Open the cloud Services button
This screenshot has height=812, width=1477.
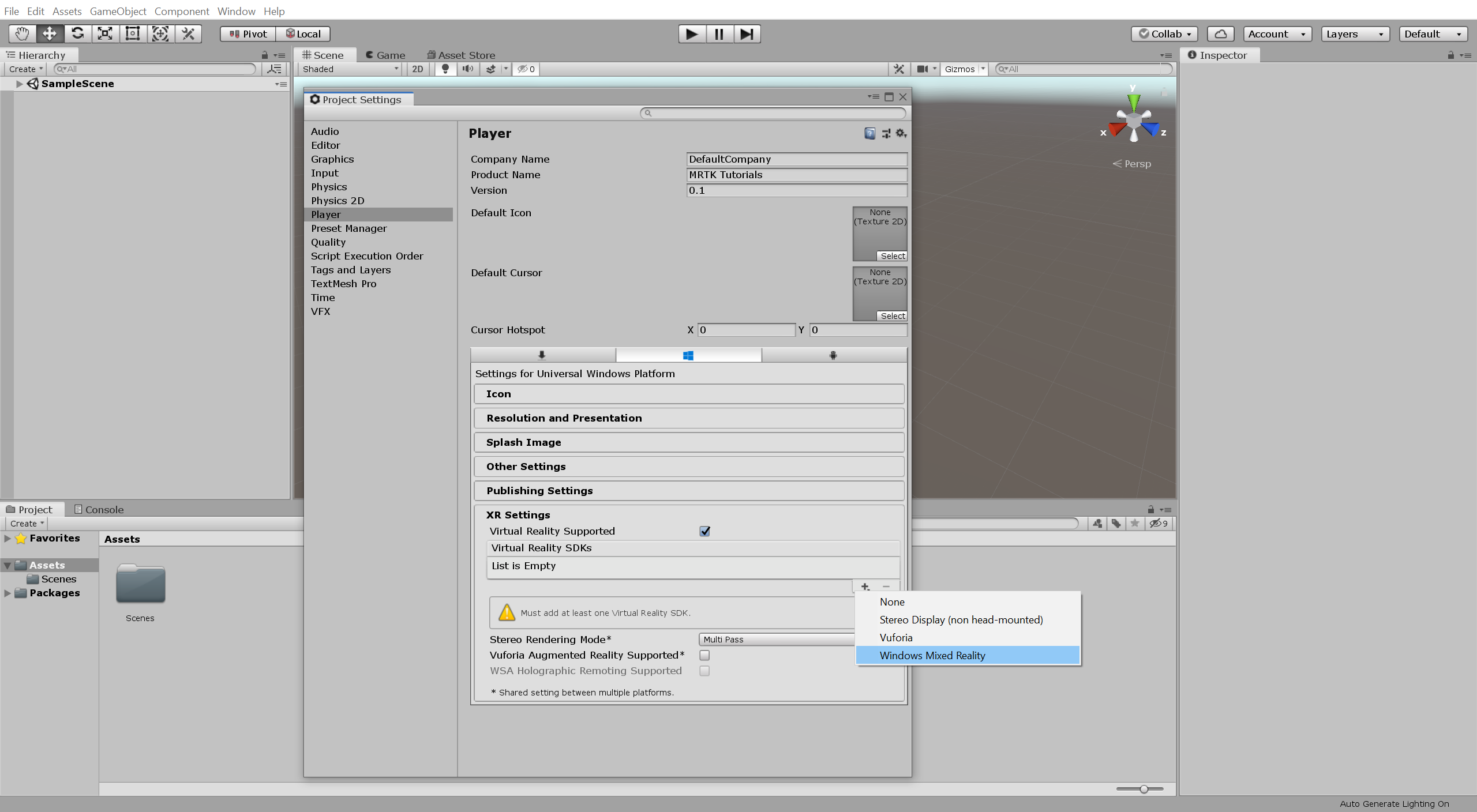point(1221,34)
